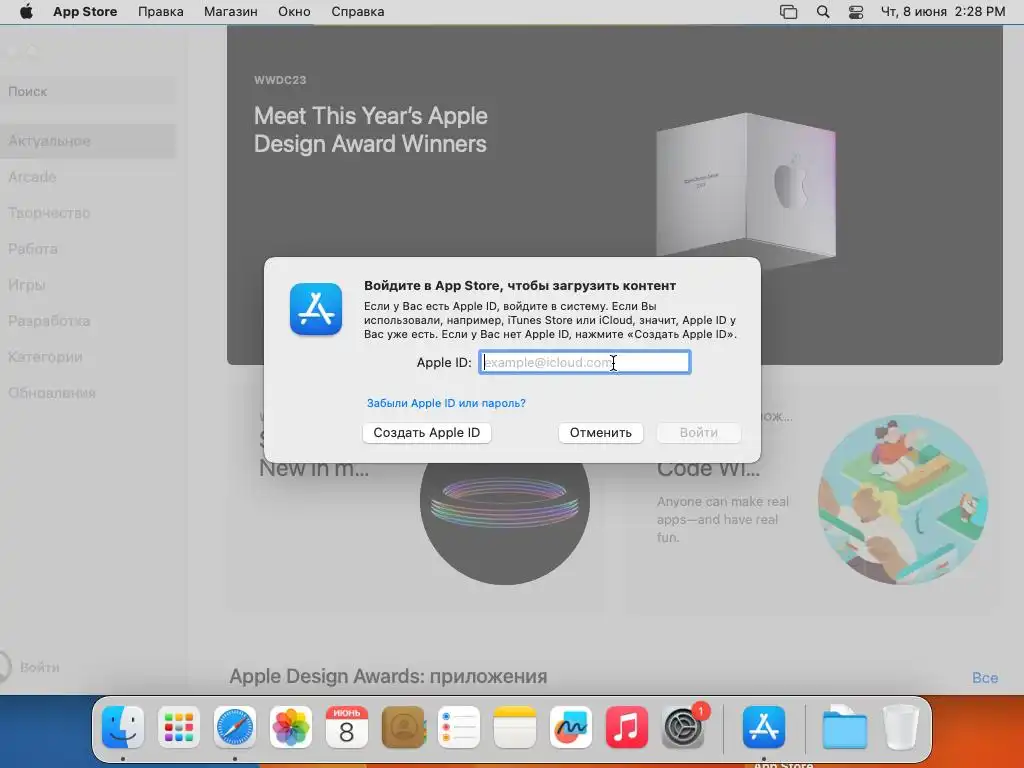Open the Trash in the Dock
1024x768 pixels.
tap(901, 726)
